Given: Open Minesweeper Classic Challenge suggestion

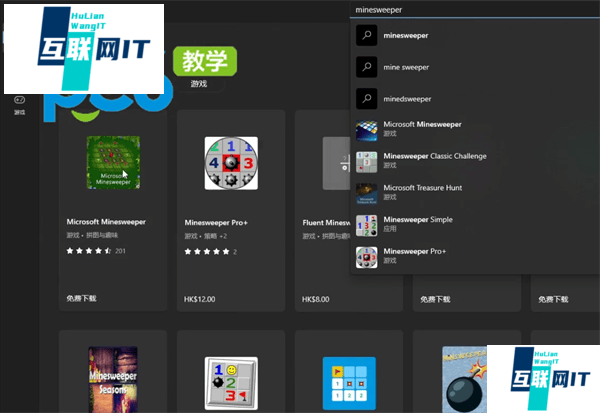Looking at the screenshot, I should pyautogui.click(x=474, y=162).
